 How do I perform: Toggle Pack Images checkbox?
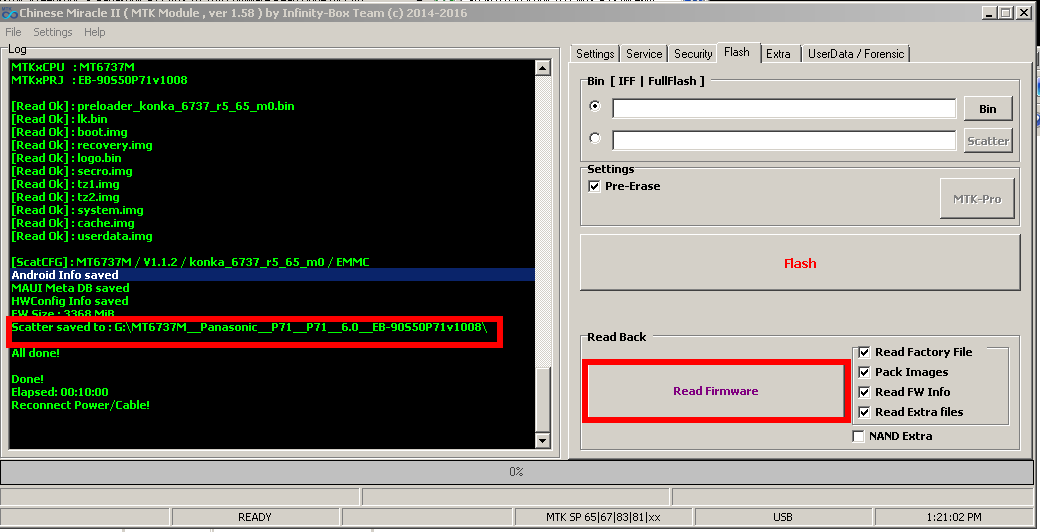pyautogui.click(x=864, y=372)
